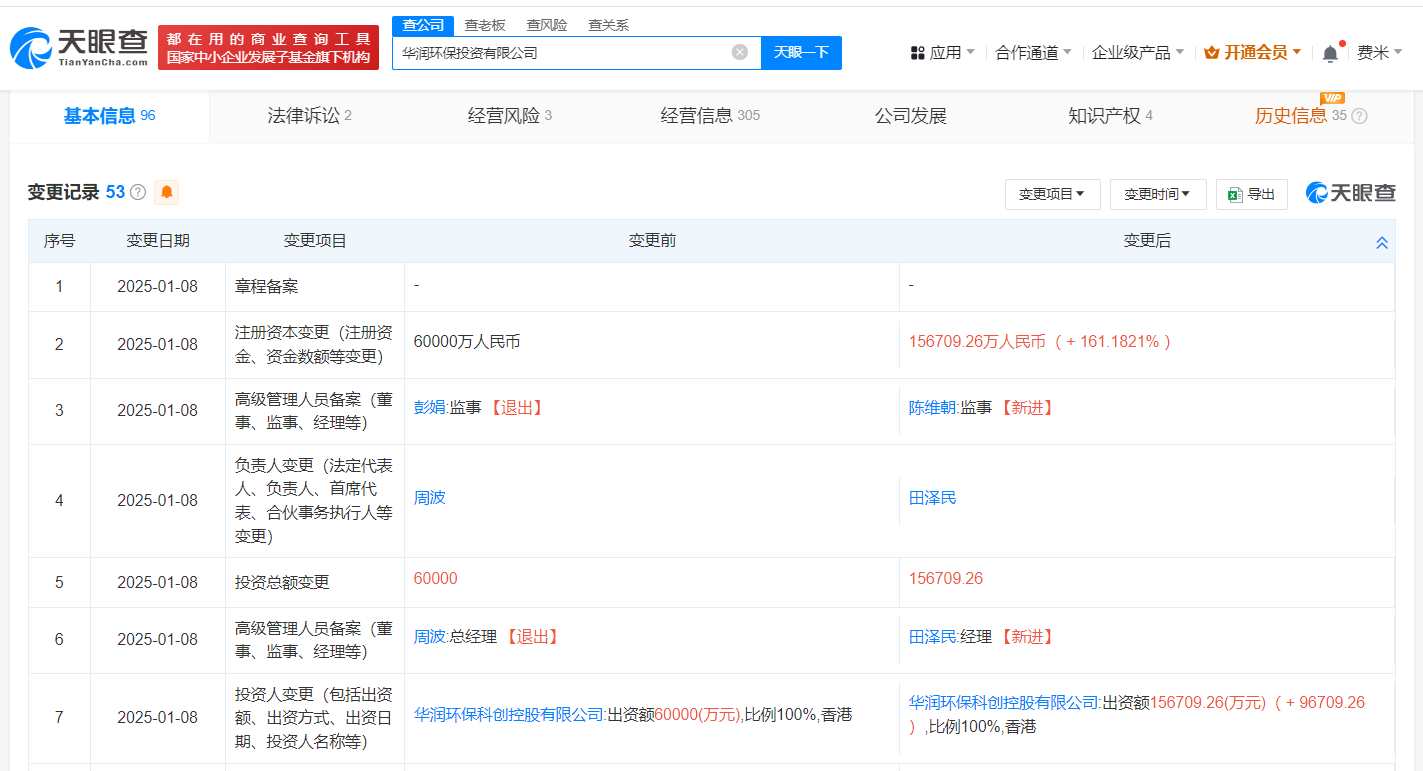Viewport: 1423px width, 771px height.
Task: Open notifications bell icon
Action: 1329,53
